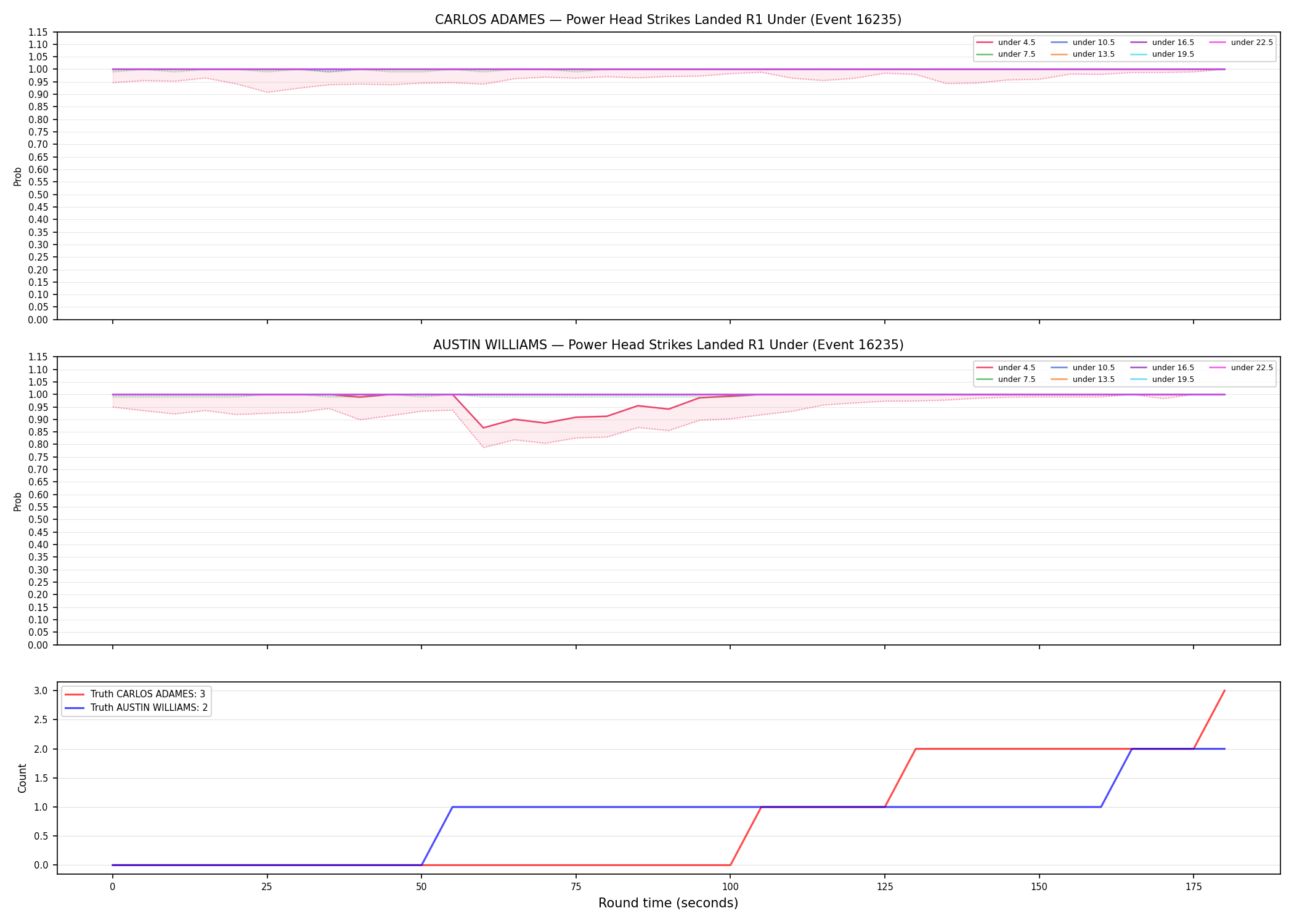Click x-axis tick label '125'
The height and width of the screenshot is (924, 1294).
point(885,887)
